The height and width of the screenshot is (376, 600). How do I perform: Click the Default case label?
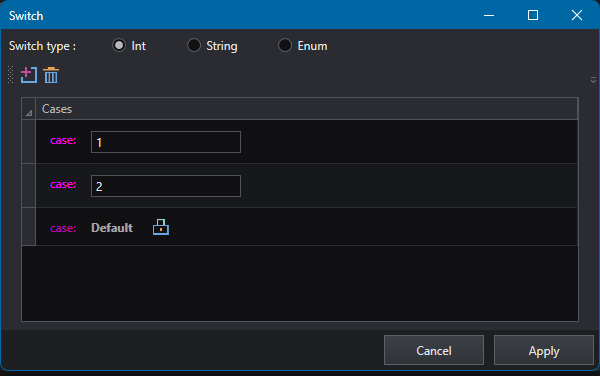pyautogui.click(x=112, y=228)
